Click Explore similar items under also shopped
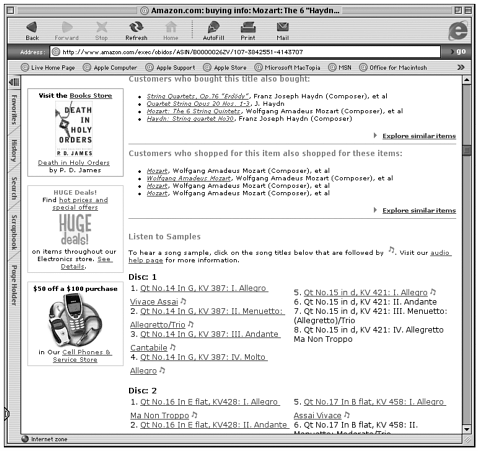 pos(419,210)
